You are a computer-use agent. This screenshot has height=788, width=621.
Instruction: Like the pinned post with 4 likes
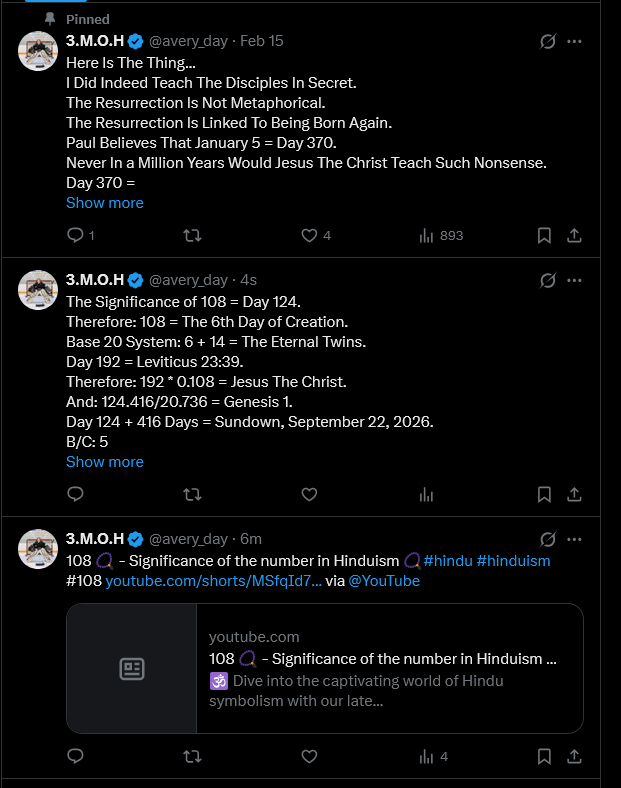tap(309, 235)
